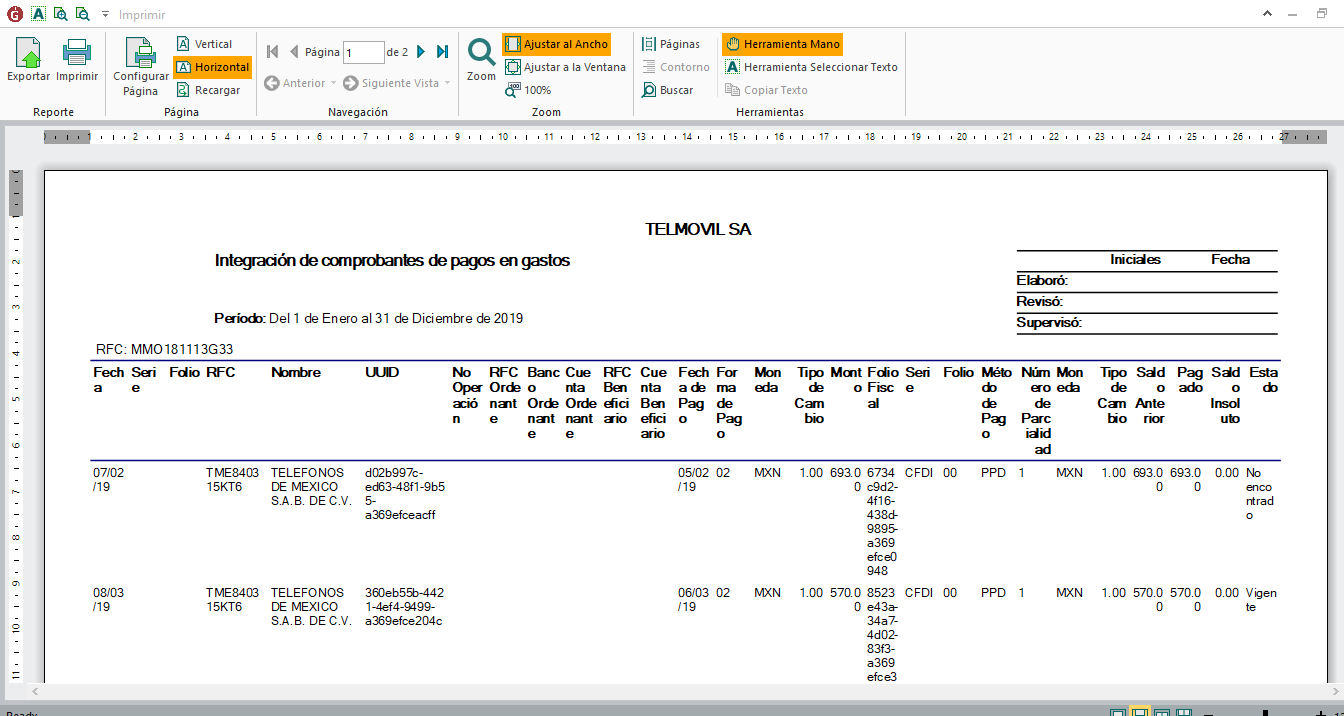Toggle Ajustar al Ancho zoom mode
1344x716 pixels.
555,44
